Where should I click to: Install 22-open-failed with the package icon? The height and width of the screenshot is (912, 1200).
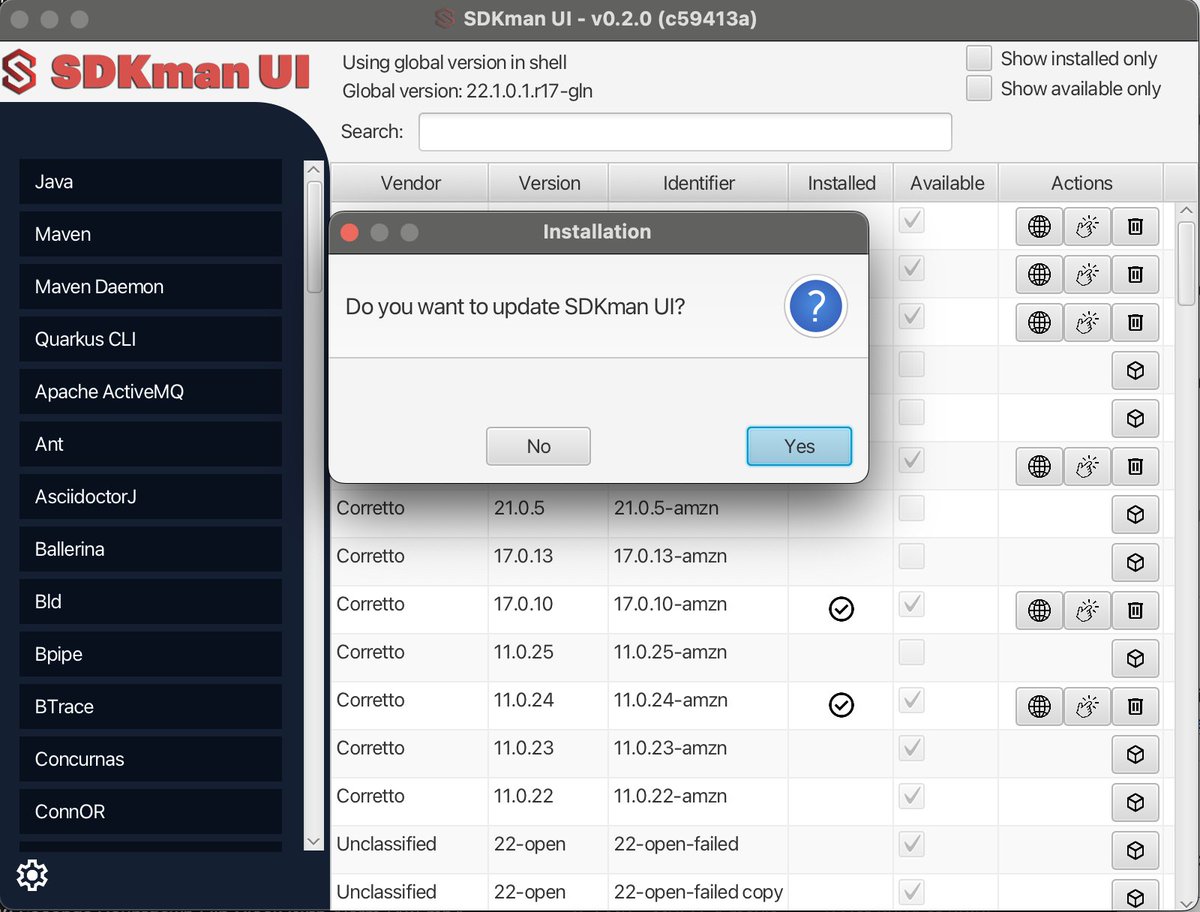point(1135,850)
